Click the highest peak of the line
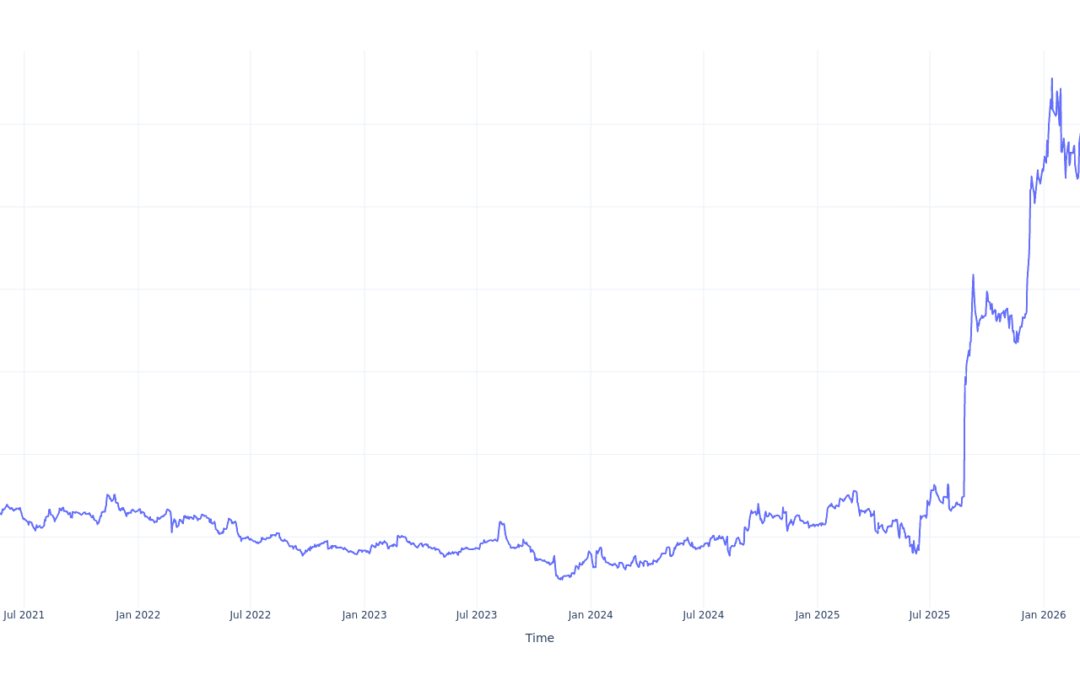1080x675 pixels. point(1051,79)
